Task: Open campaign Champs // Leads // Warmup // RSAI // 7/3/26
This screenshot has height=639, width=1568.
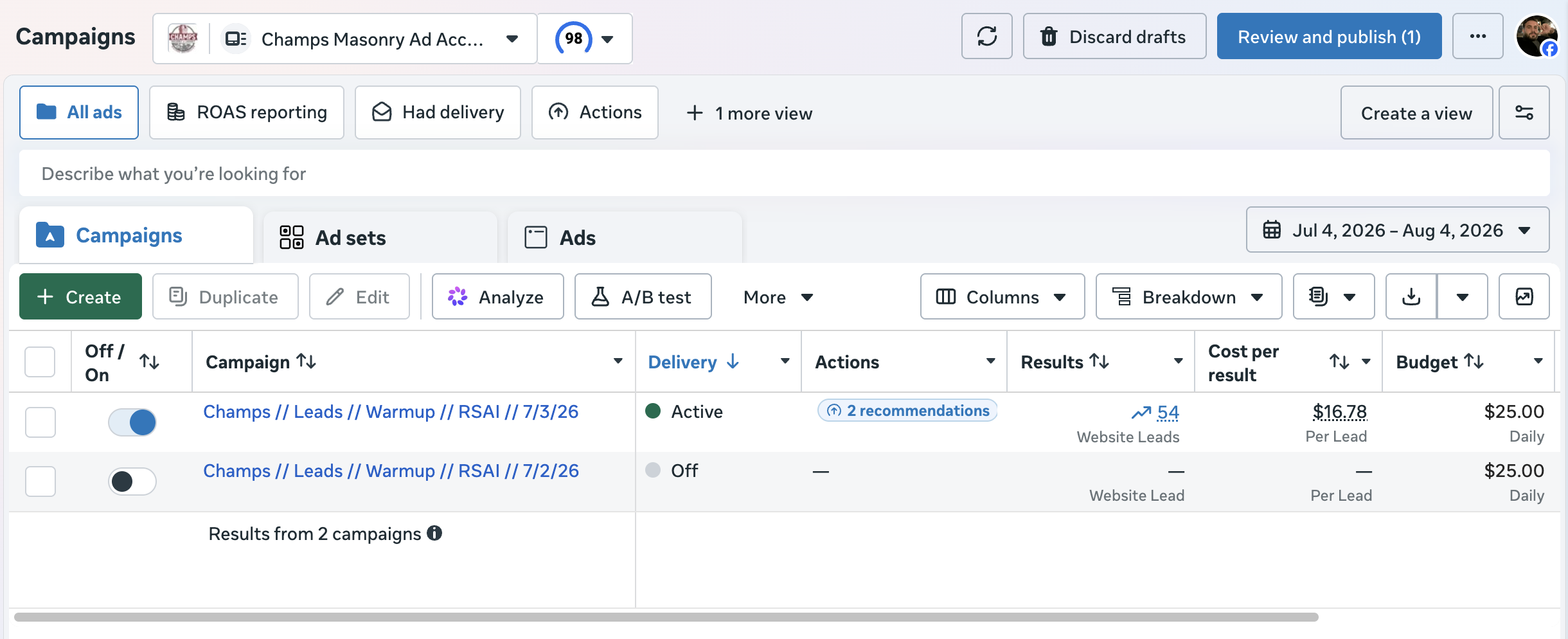Action: (x=391, y=411)
